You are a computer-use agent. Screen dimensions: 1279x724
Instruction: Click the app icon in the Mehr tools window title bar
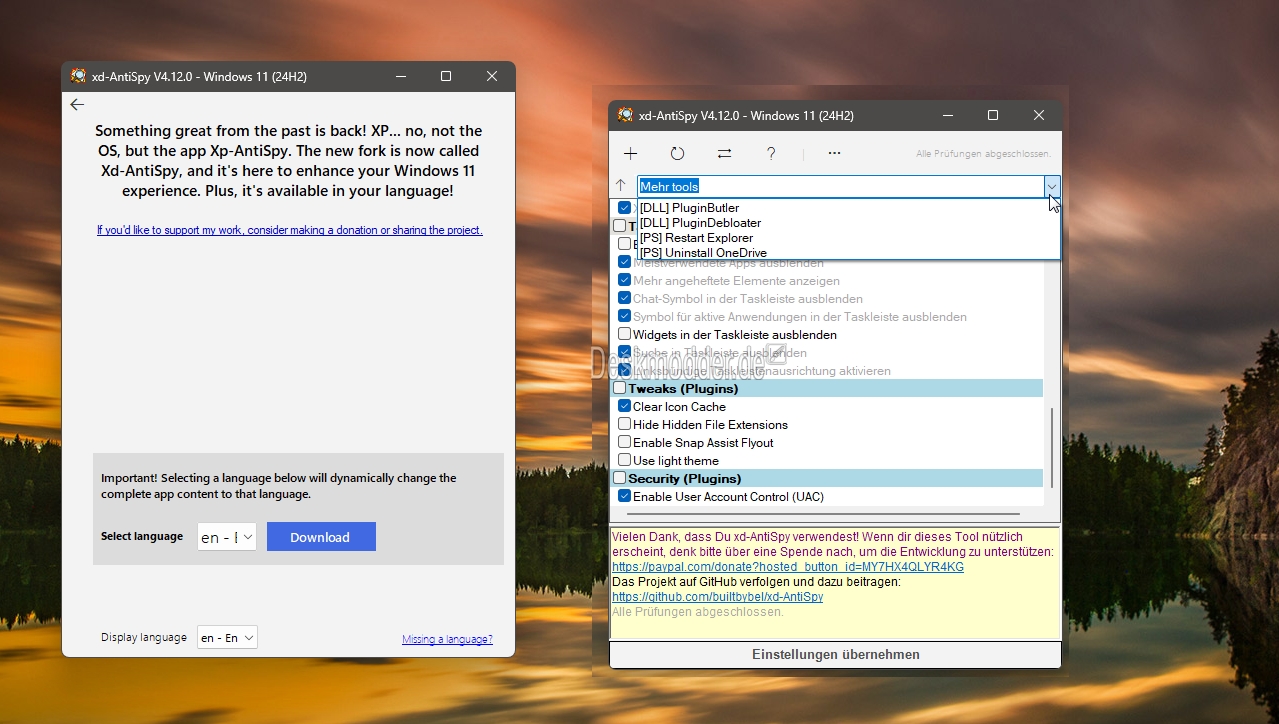pos(625,115)
